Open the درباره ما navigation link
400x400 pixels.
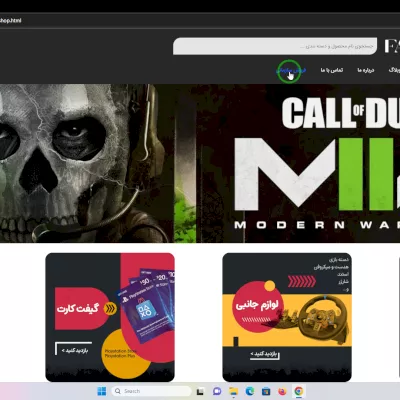click(x=366, y=70)
